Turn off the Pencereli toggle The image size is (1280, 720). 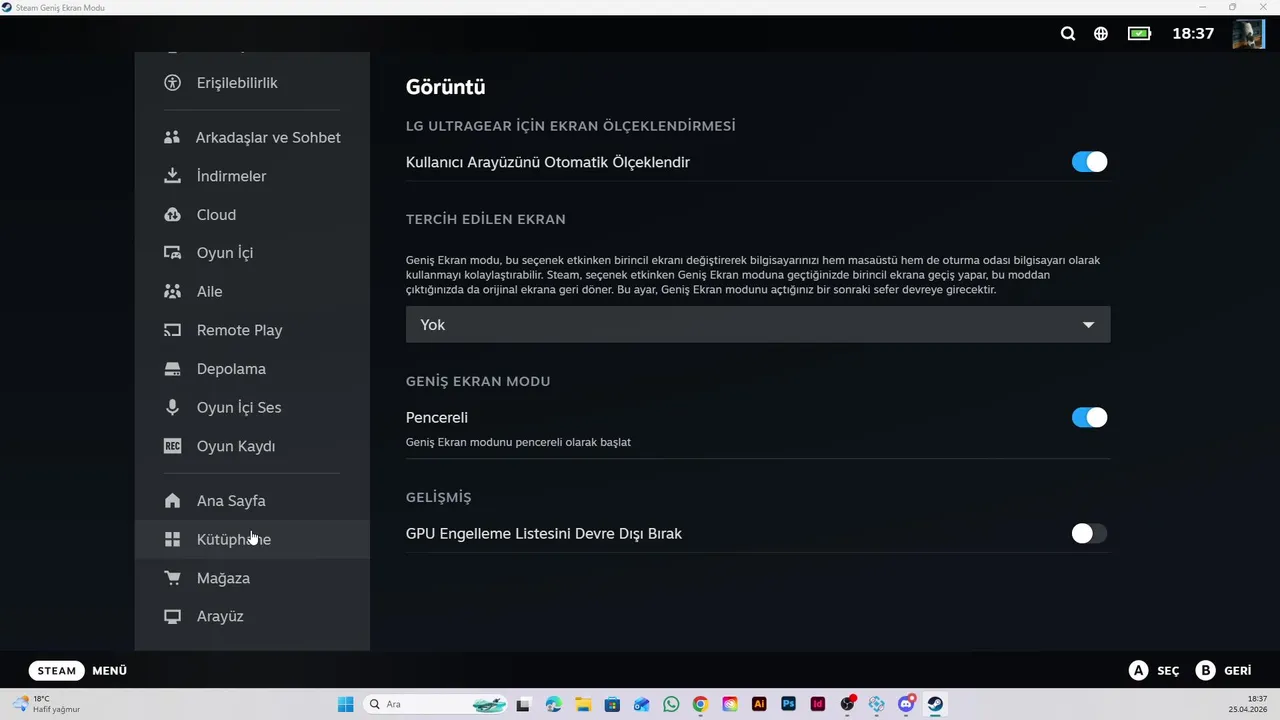coord(1089,417)
